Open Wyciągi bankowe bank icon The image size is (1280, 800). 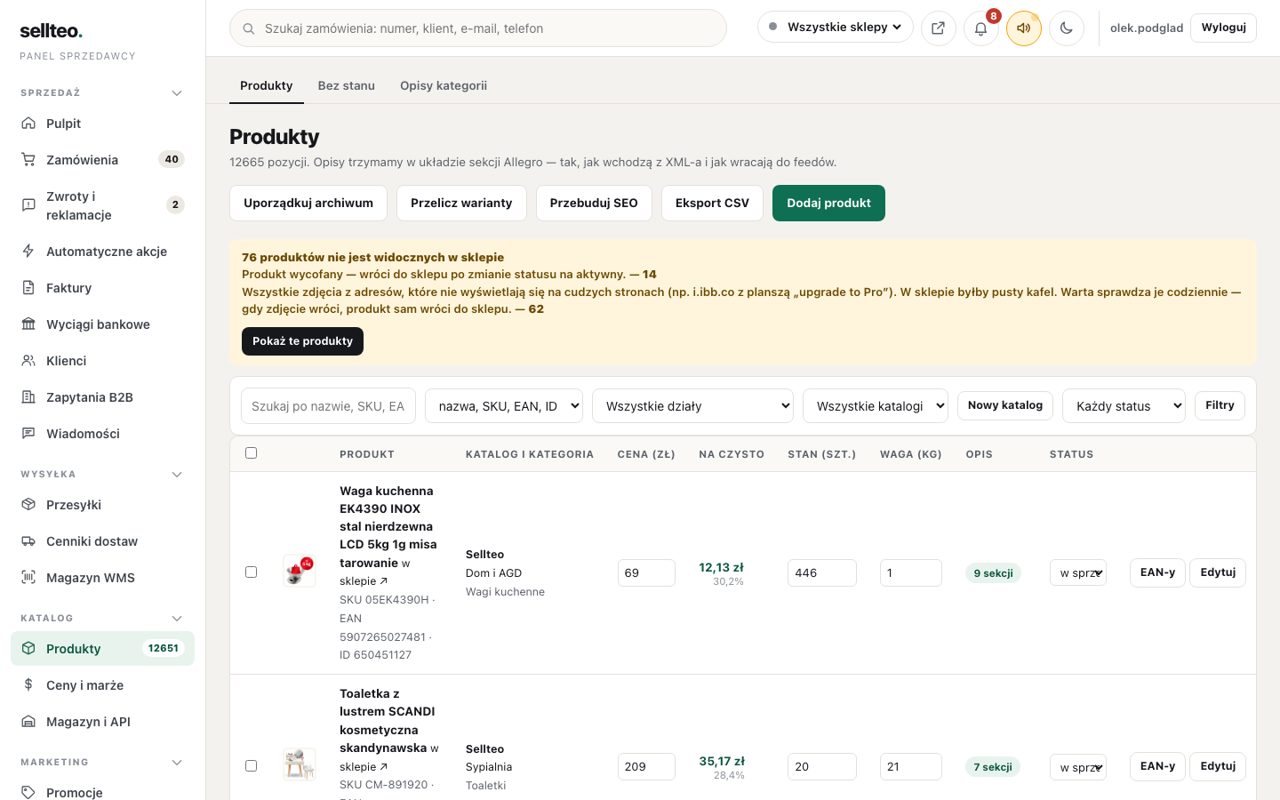pyautogui.click(x=29, y=324)
